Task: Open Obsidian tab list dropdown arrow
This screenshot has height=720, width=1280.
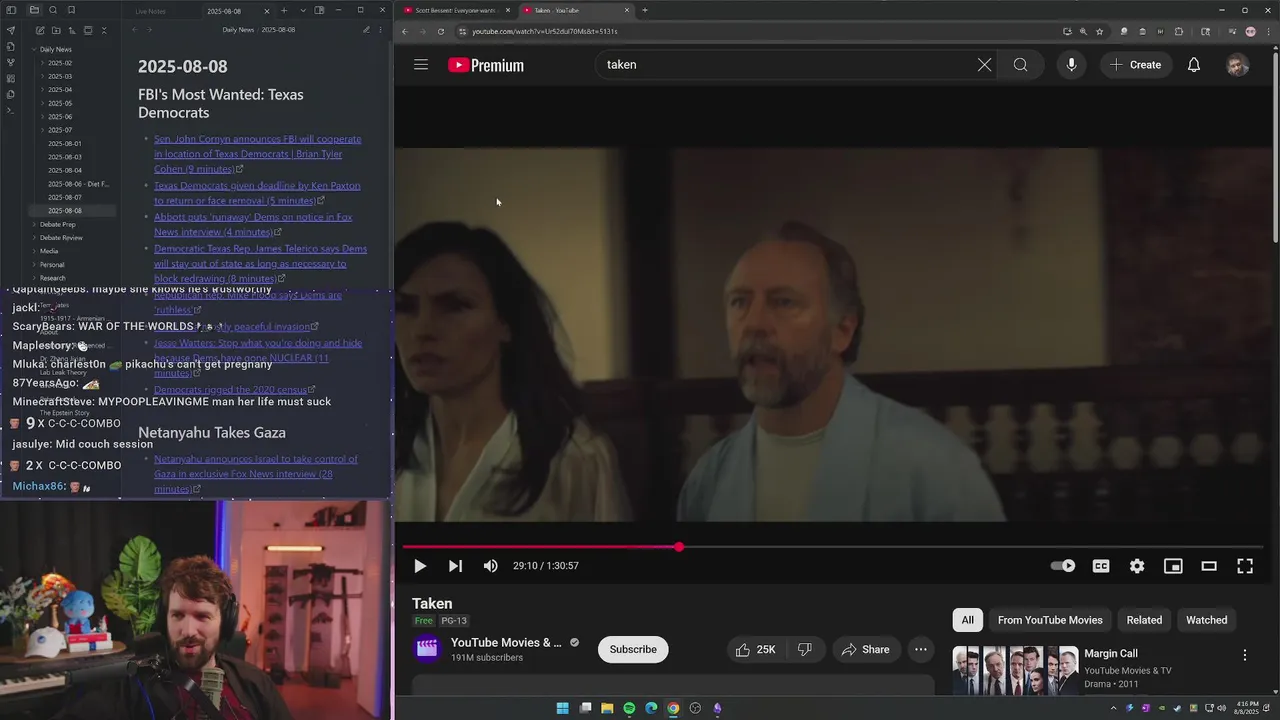Action: point(301,10)
